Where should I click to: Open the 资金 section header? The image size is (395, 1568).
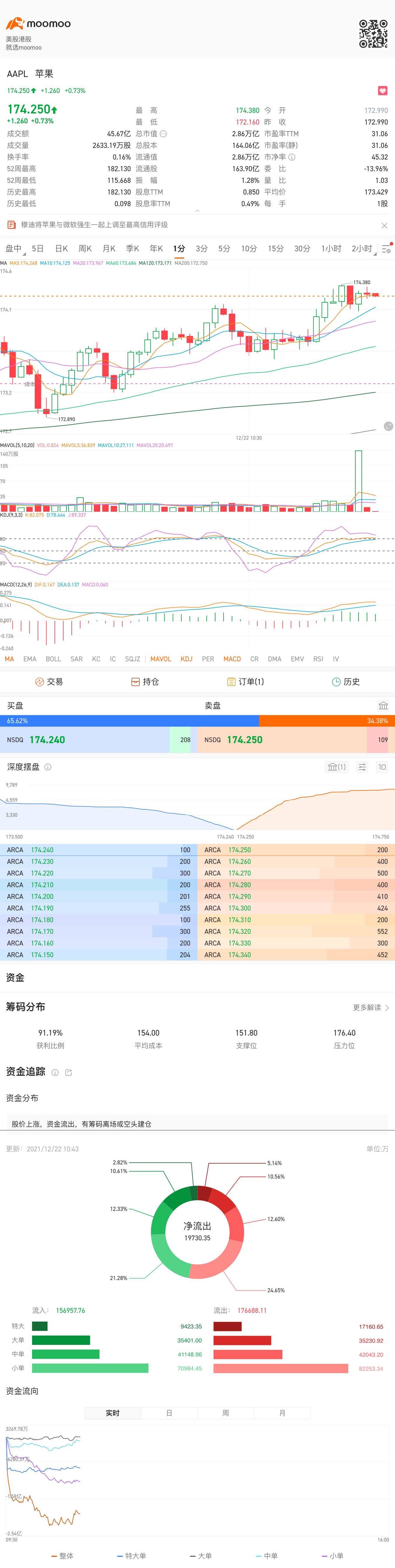click(15, 978)
